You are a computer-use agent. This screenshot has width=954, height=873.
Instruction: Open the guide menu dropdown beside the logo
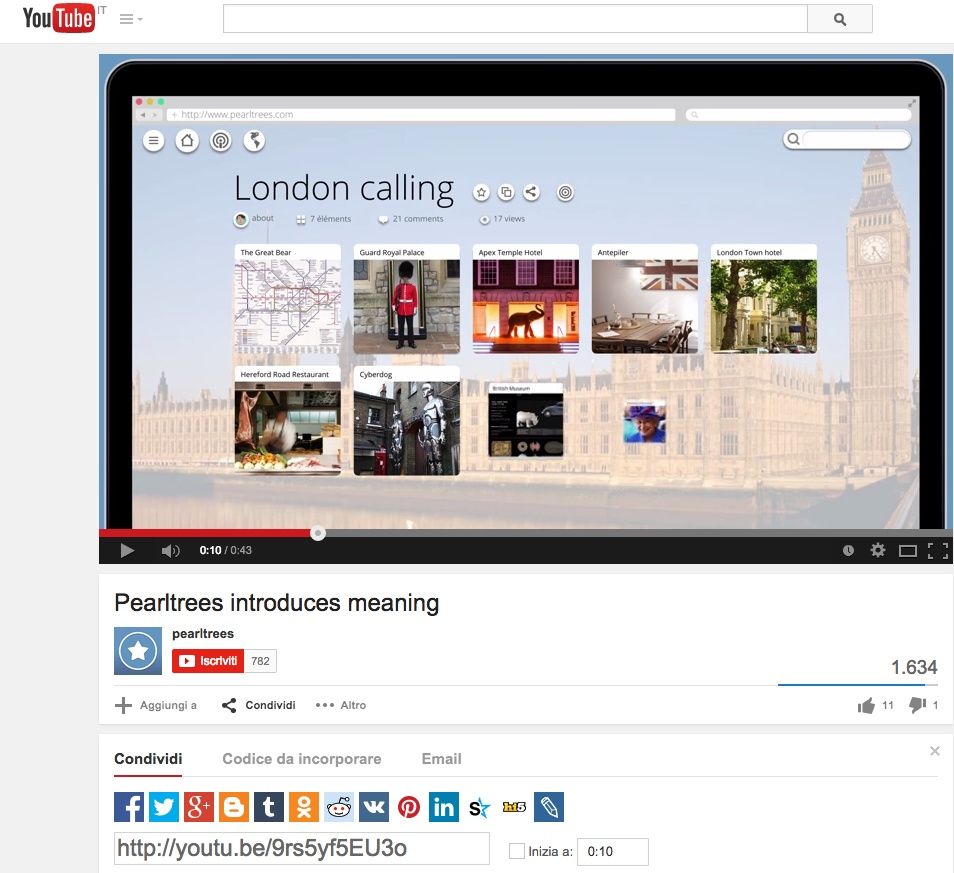coord(131,19)
